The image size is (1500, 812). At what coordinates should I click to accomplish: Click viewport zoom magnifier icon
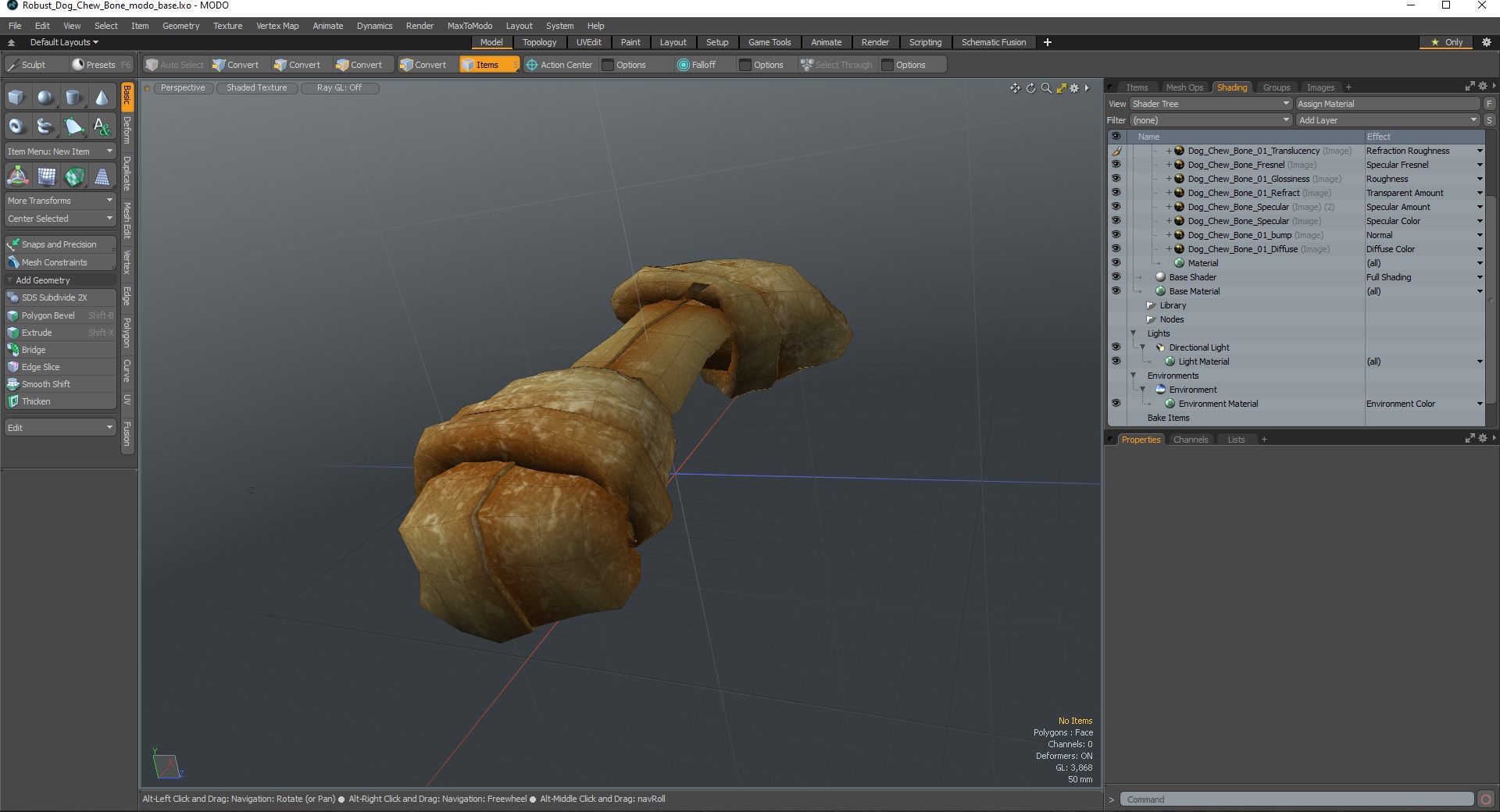click(1046, 88)
